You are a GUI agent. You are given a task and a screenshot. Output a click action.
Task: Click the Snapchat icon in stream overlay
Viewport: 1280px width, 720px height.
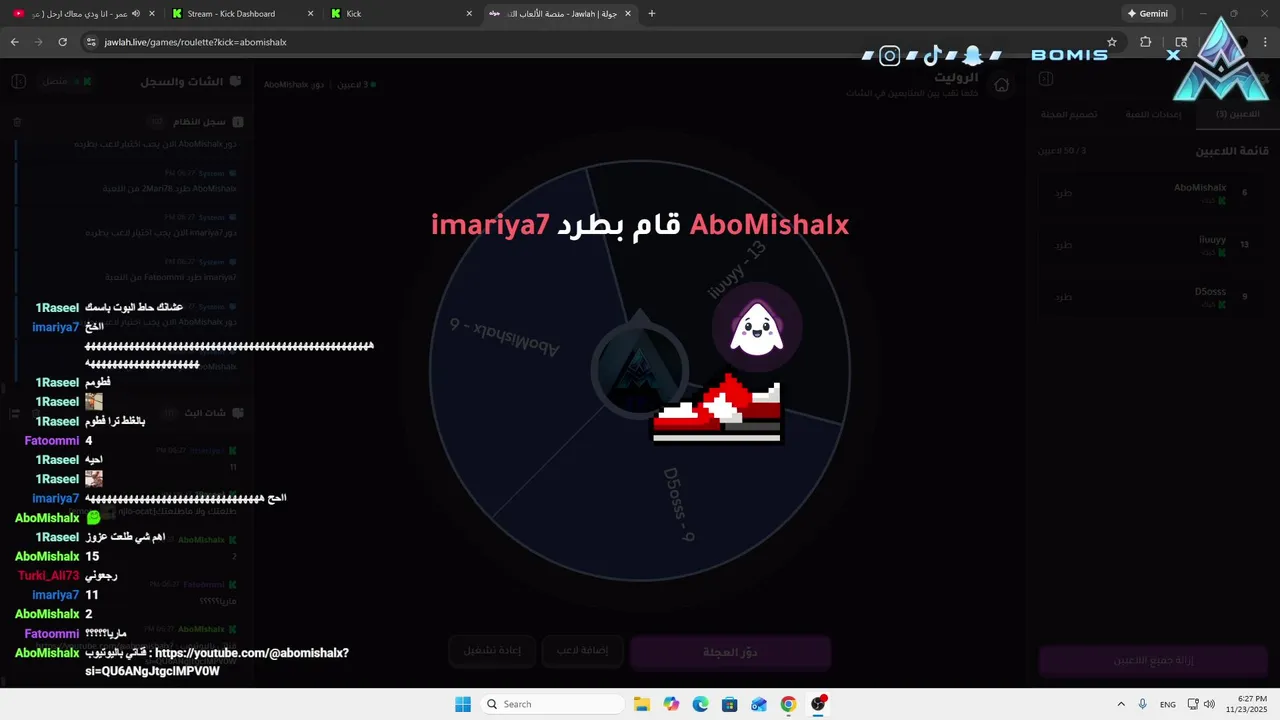973,56
